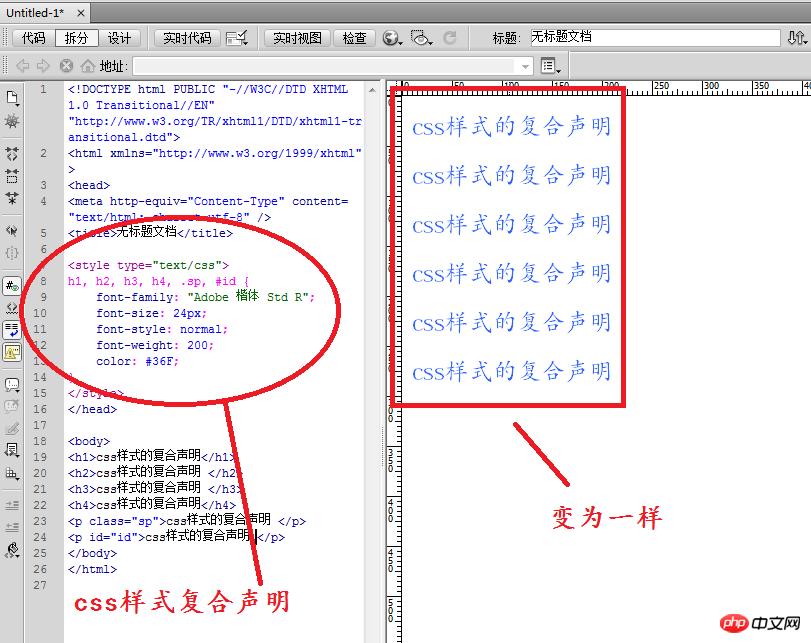Remove comment icon in coding toolbar

[x=12, y=407]
